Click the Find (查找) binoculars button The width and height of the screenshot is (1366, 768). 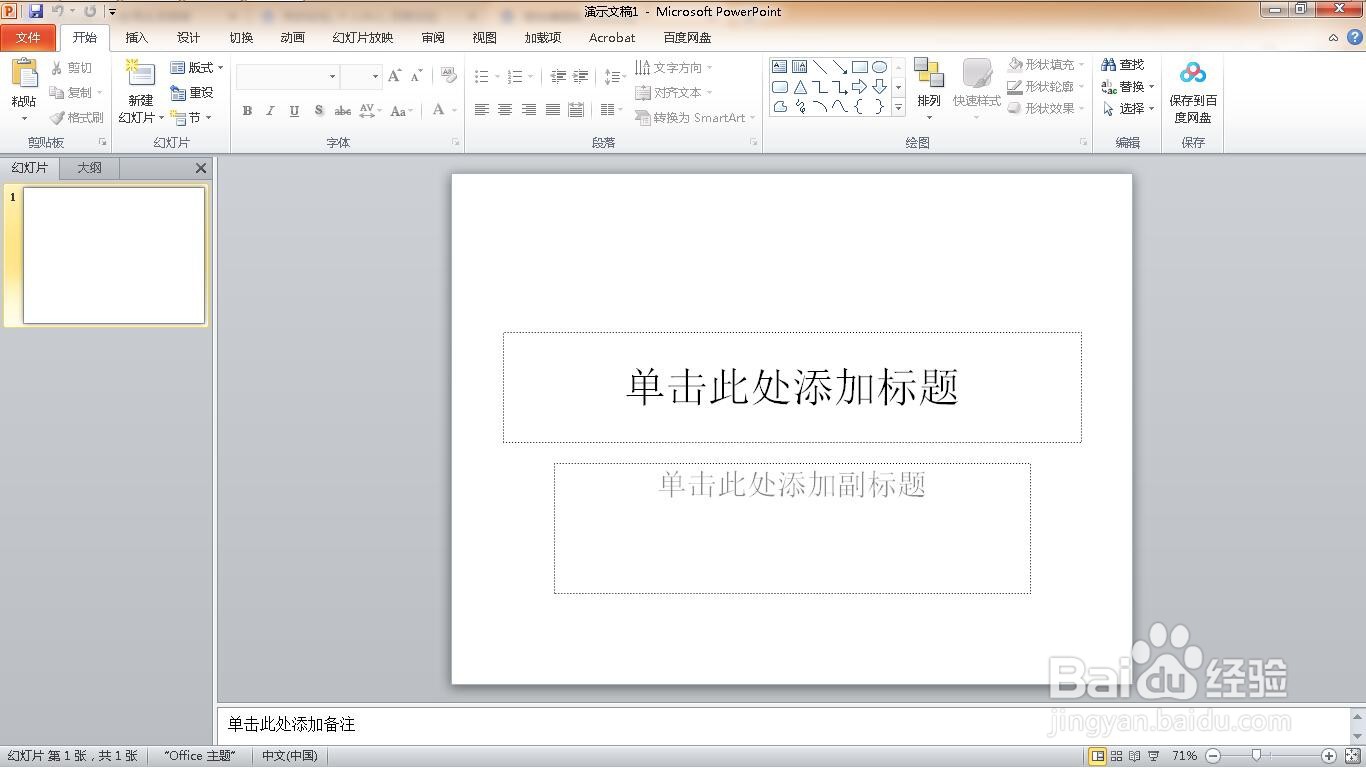[1123, 64]
